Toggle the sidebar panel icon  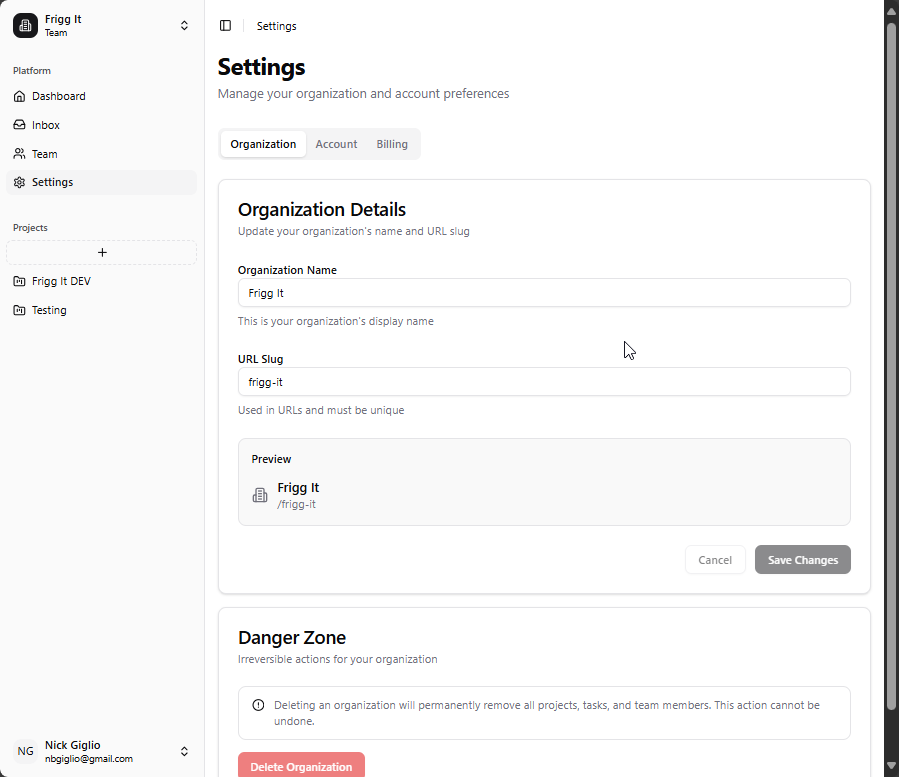(225, 26)
